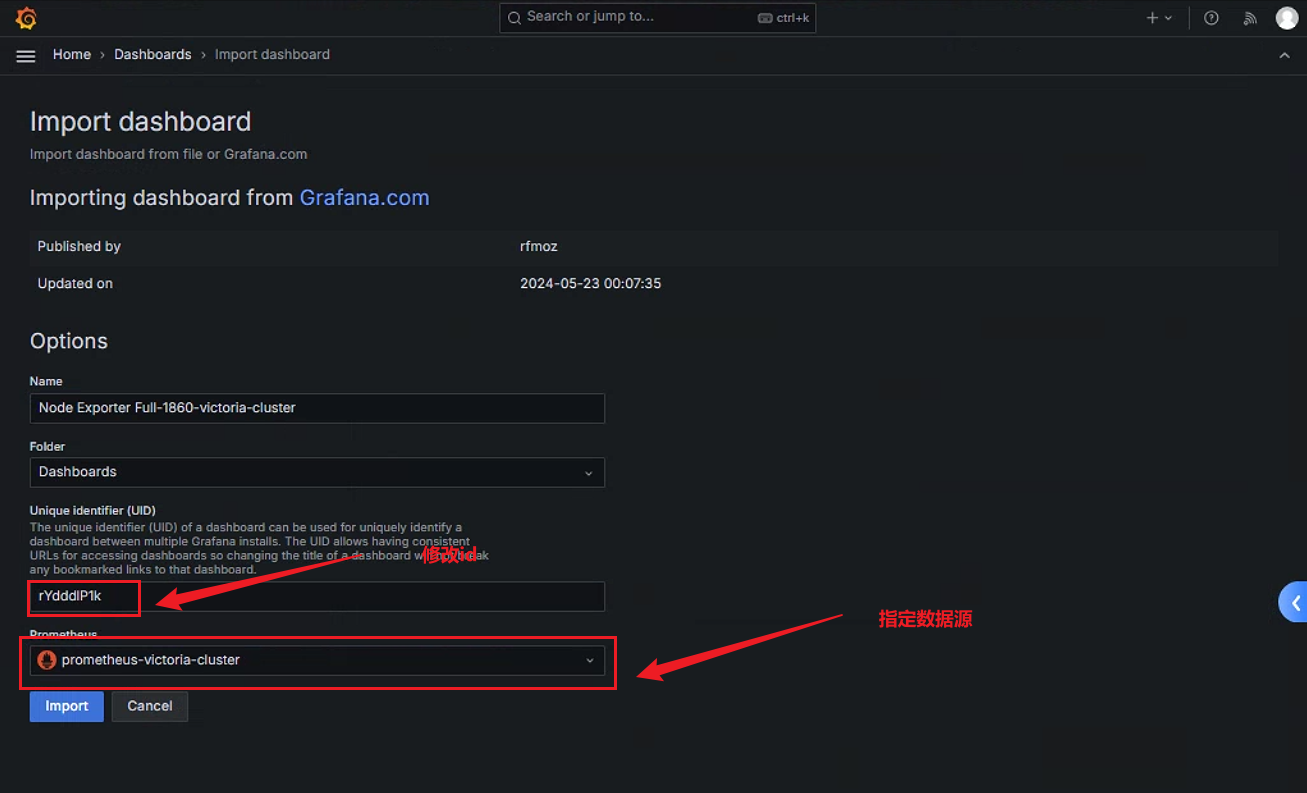Click the Options section heading

tap(69, 341)
